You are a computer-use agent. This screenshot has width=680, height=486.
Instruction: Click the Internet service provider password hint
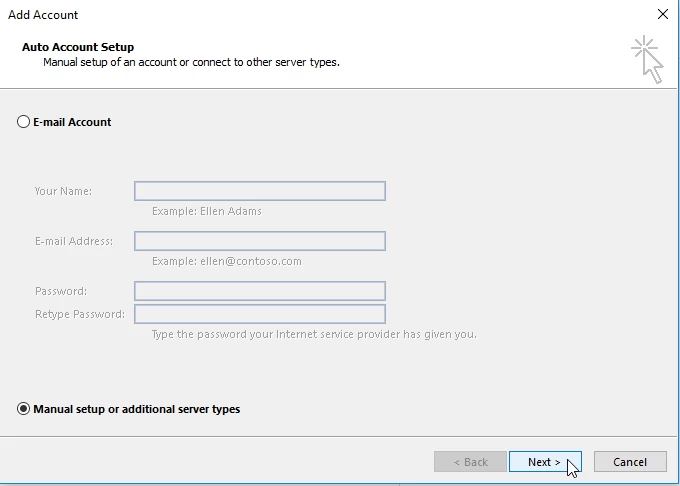pyautogui.click(x=314, y=334)
